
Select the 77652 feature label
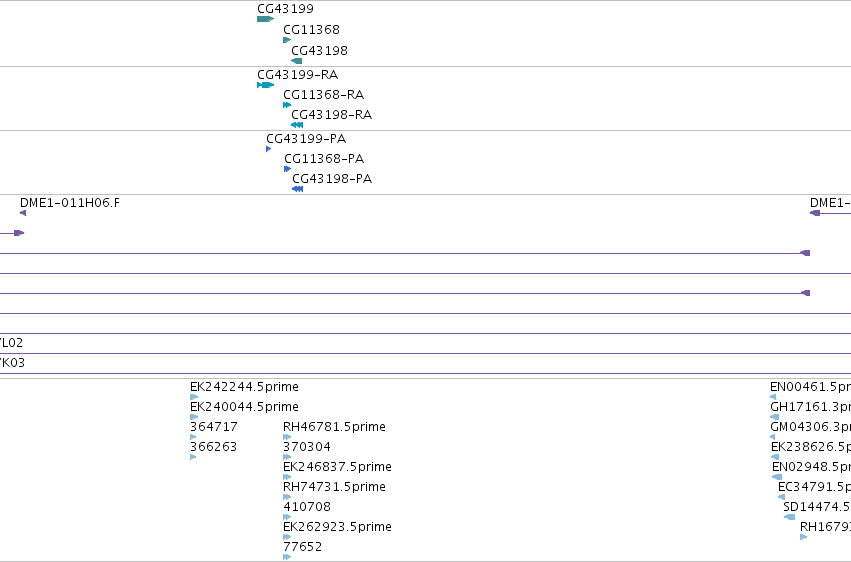(x=303, y=547)
